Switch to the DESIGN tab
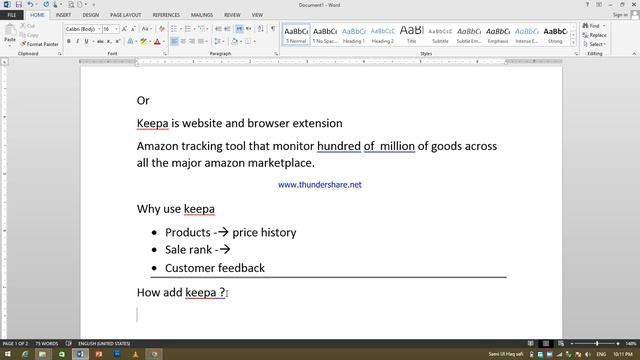Image resolution: width=640 pixels, height=360 pixels. click(91, 15)
